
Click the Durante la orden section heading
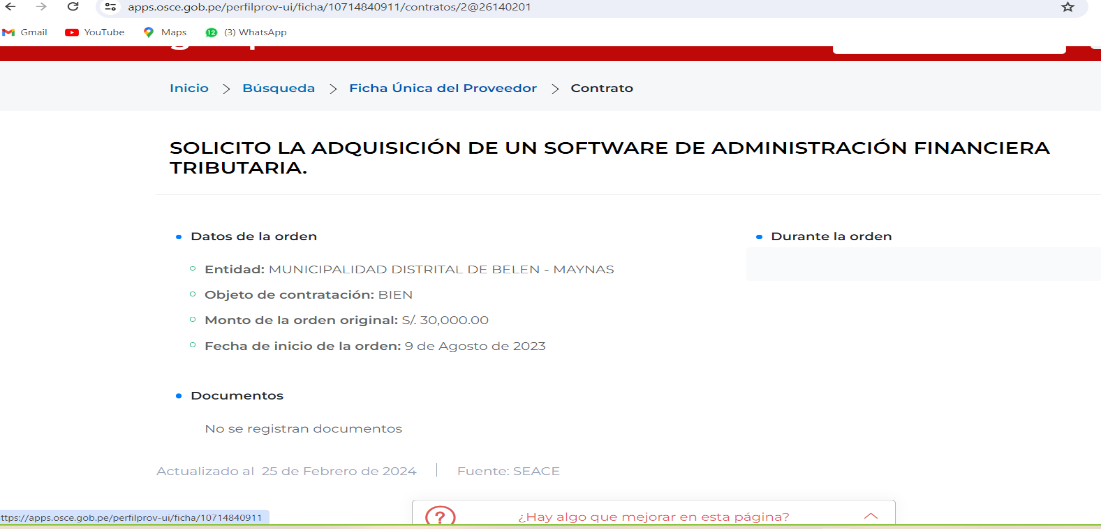coord(830,236)
